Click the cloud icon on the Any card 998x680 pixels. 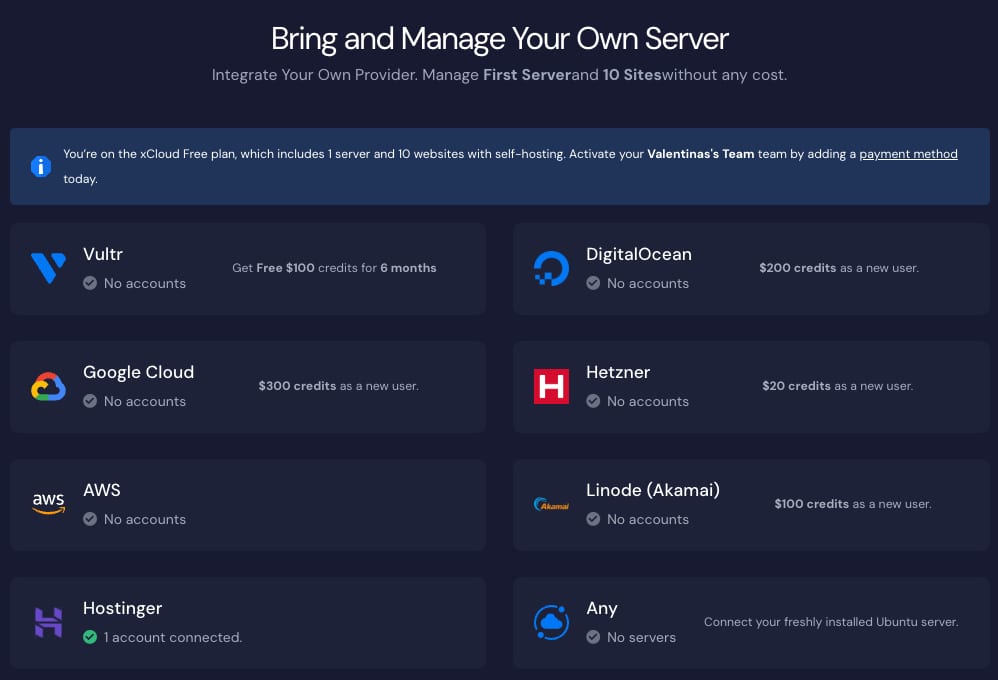point(551,622)
